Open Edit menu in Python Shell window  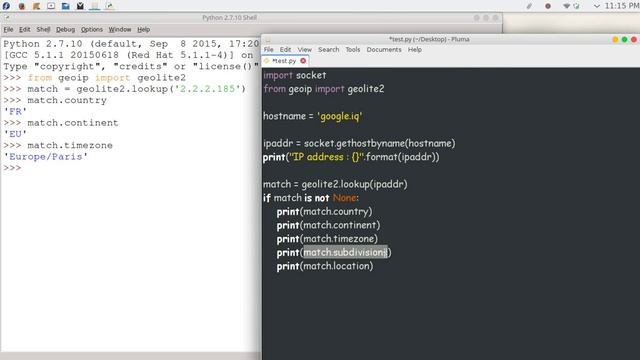(24, 29)
